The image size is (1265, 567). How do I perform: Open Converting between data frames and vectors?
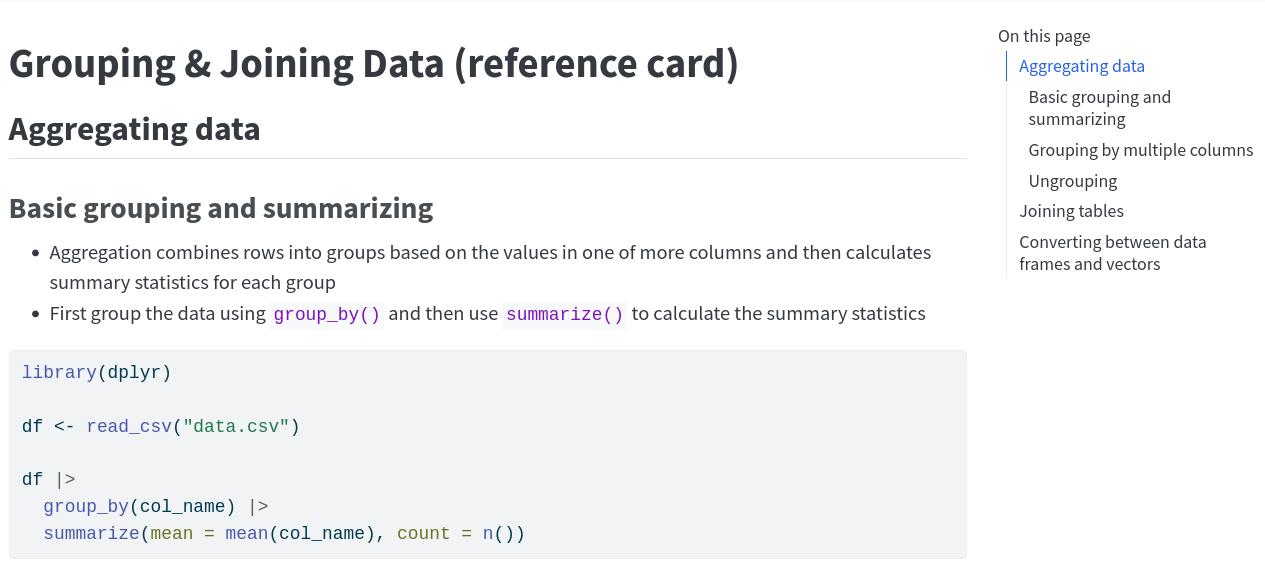[x=1112, y=253]
